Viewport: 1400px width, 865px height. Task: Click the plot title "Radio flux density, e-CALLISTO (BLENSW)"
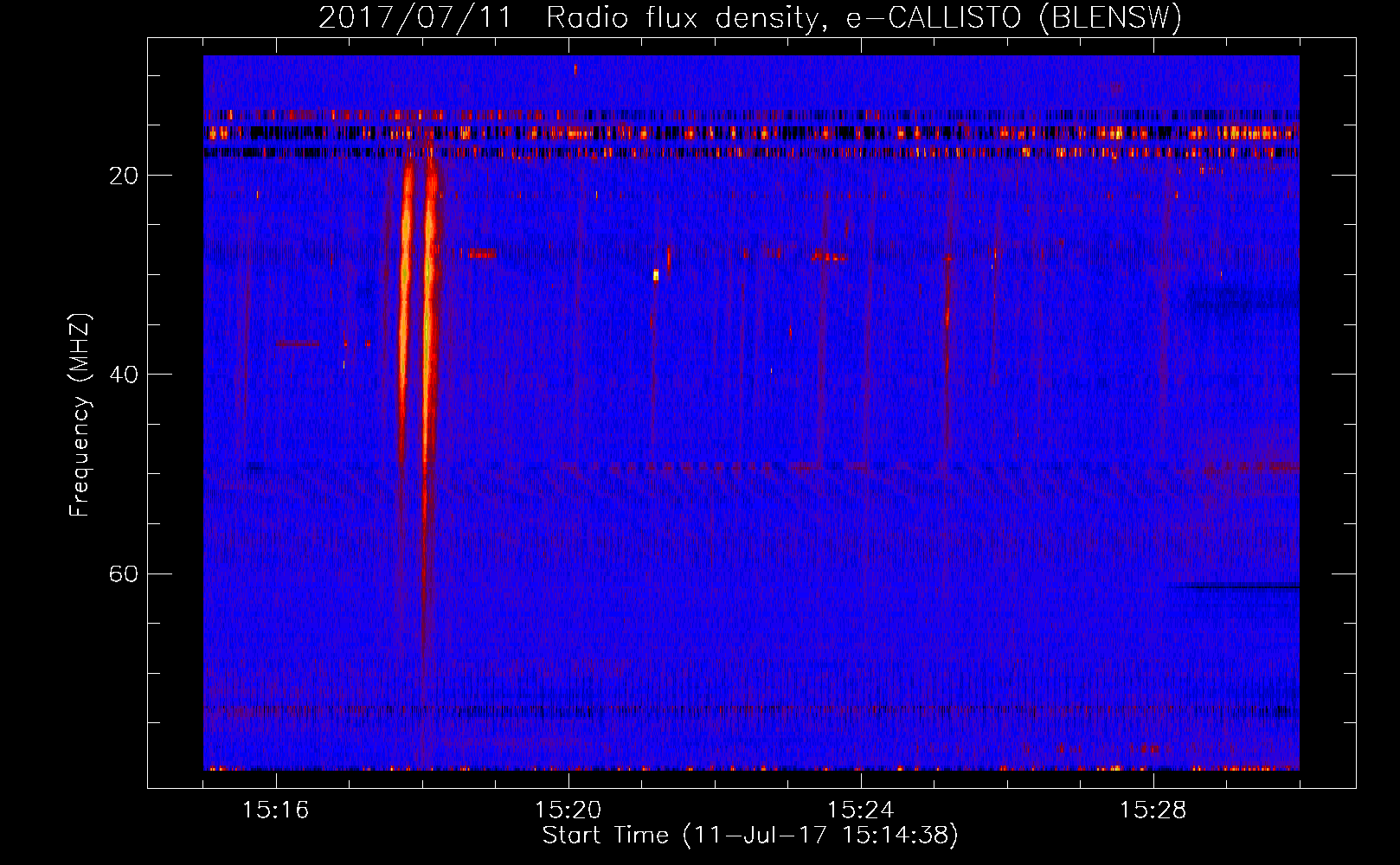[864, 17]
